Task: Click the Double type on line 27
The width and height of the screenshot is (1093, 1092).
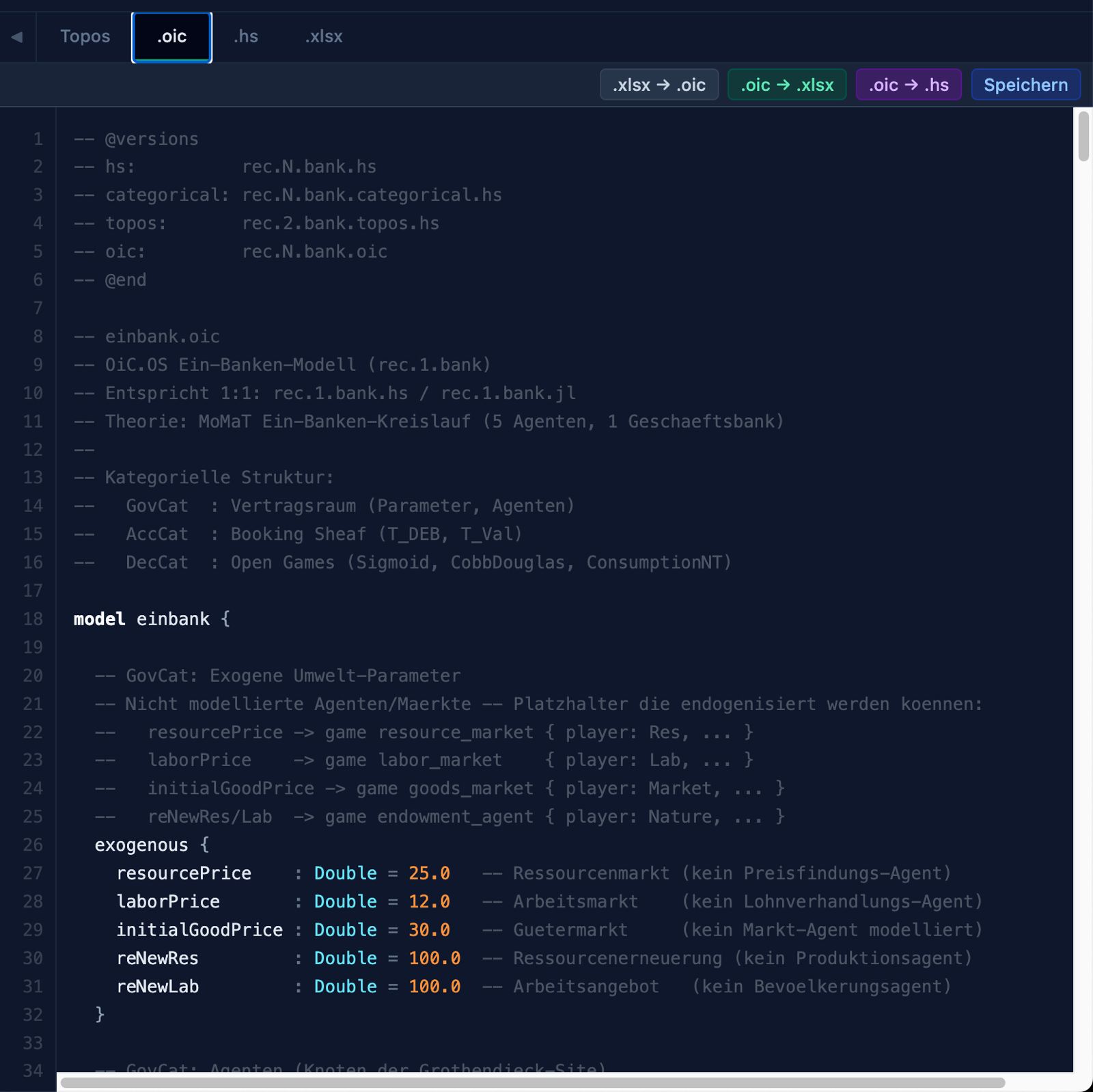Action: tap(346, 873)
